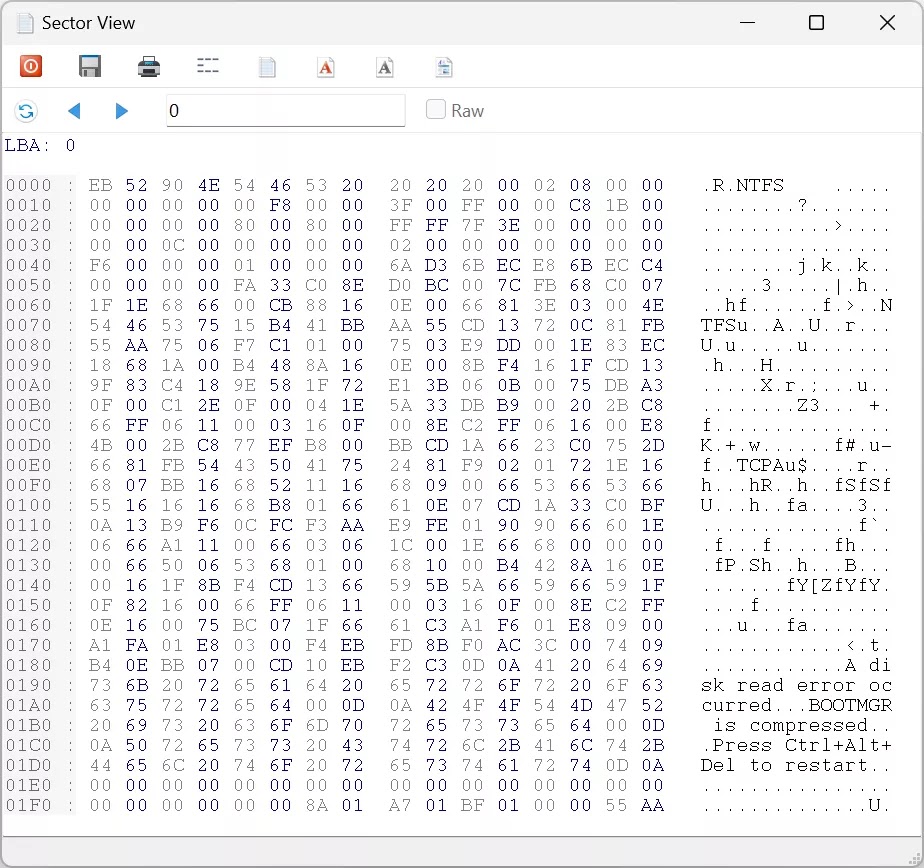
Task: Print the sector with the printer icon
Action: point(149,67)
